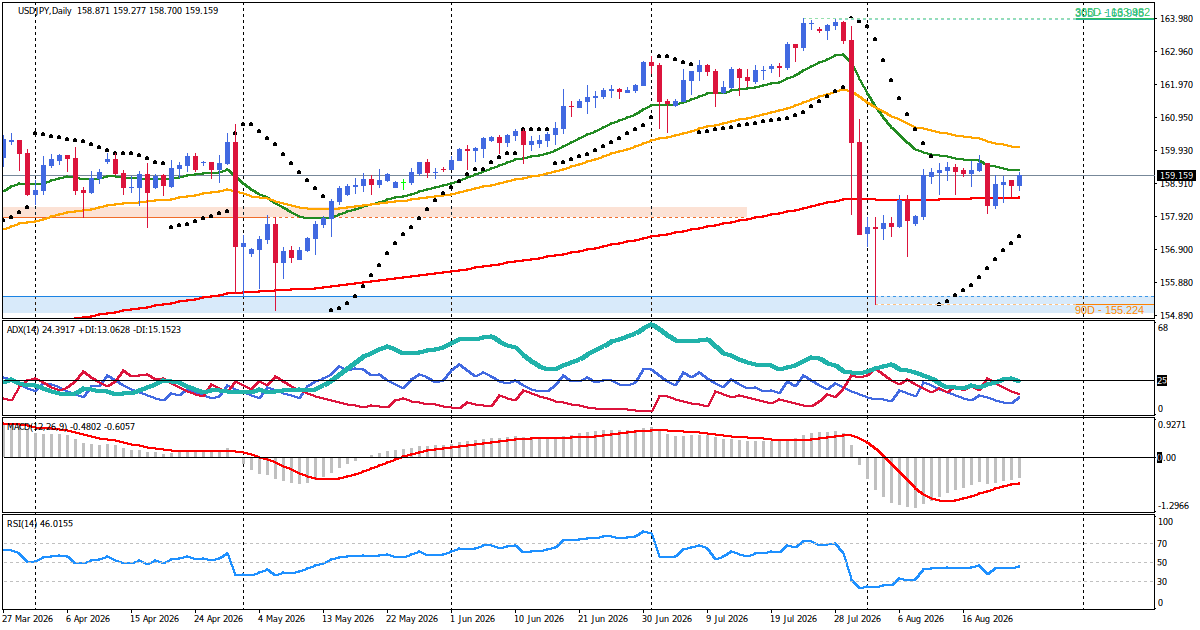Viewport: 1200px width, 630px height.
Task: Click the 1 Jun 2026 date label
Action: [473, 619]
